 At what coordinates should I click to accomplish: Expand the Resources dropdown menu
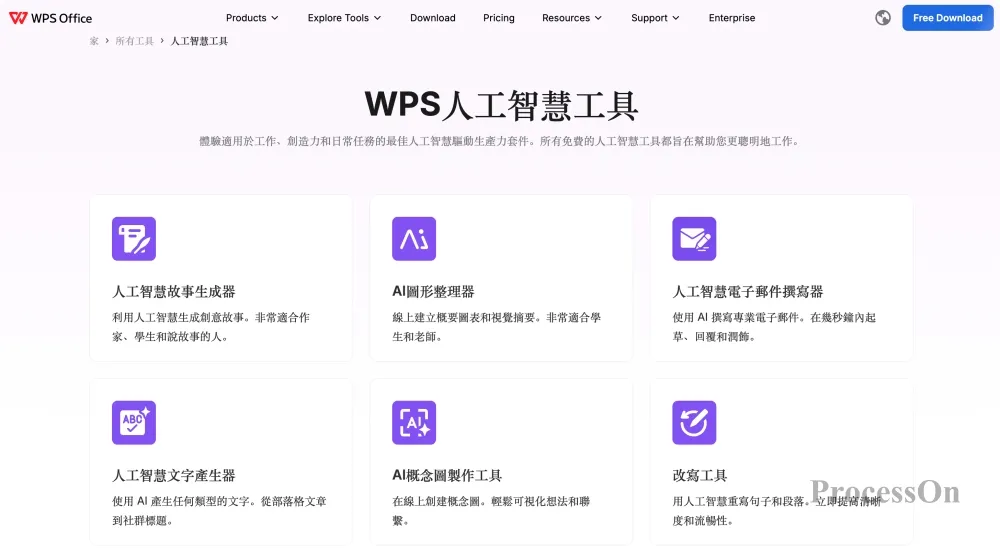572,18
